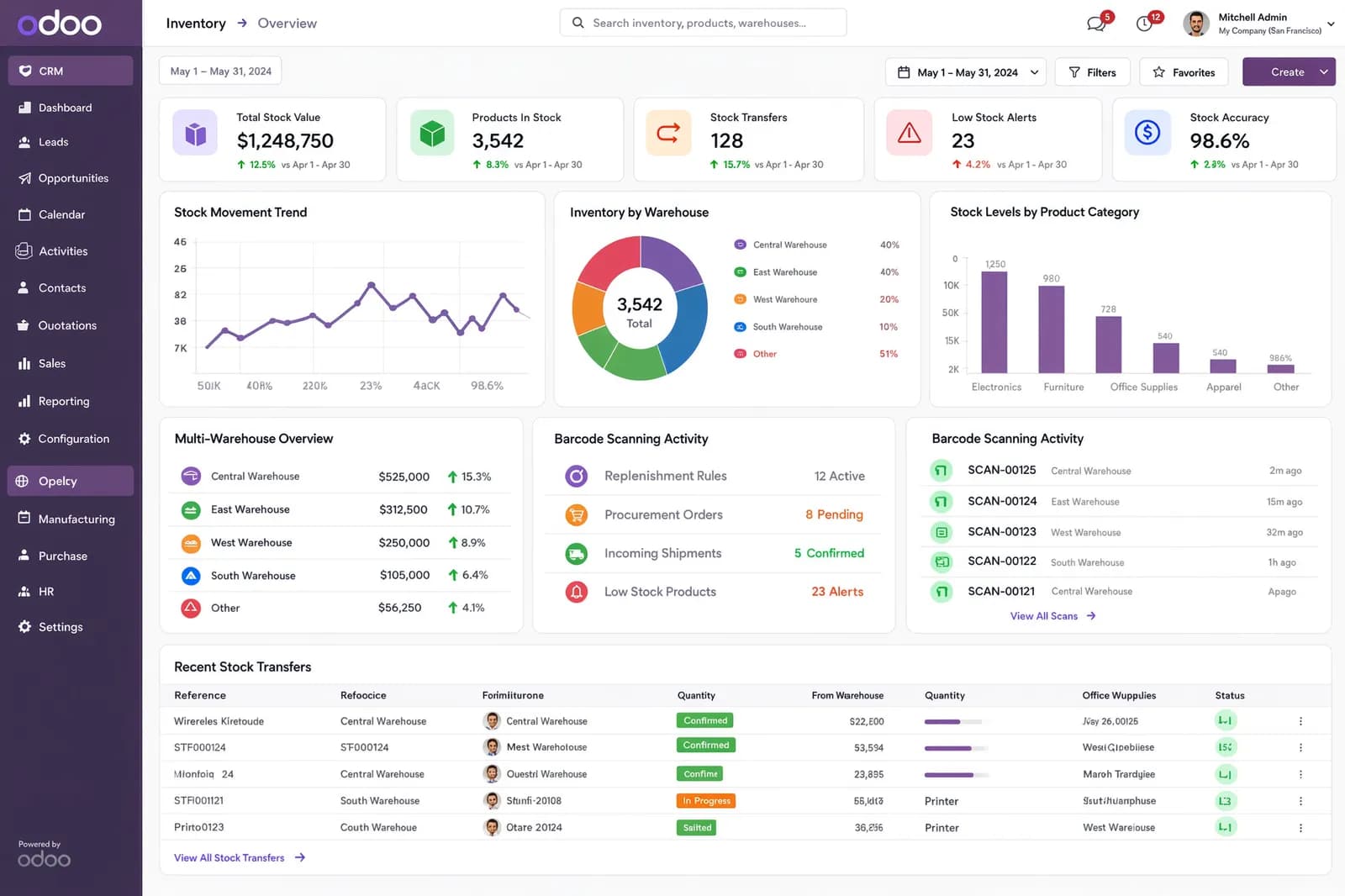Image resolution: width=1345 pixels, height=896 pixels.
Task: Click the Confirmed badge in Wirereles row
Action: pyautogui.click(x=705, y=720)
